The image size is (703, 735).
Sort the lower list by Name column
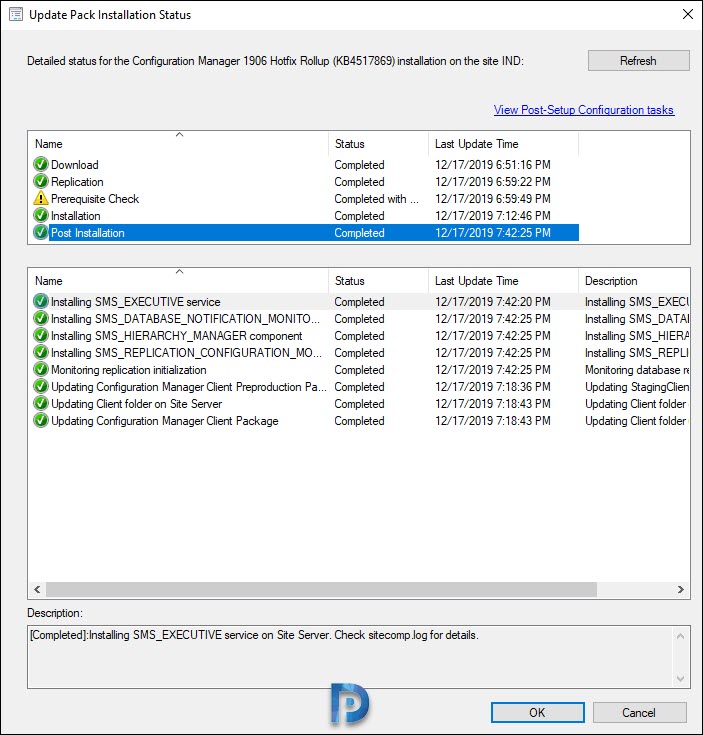[x=179, y=280]
